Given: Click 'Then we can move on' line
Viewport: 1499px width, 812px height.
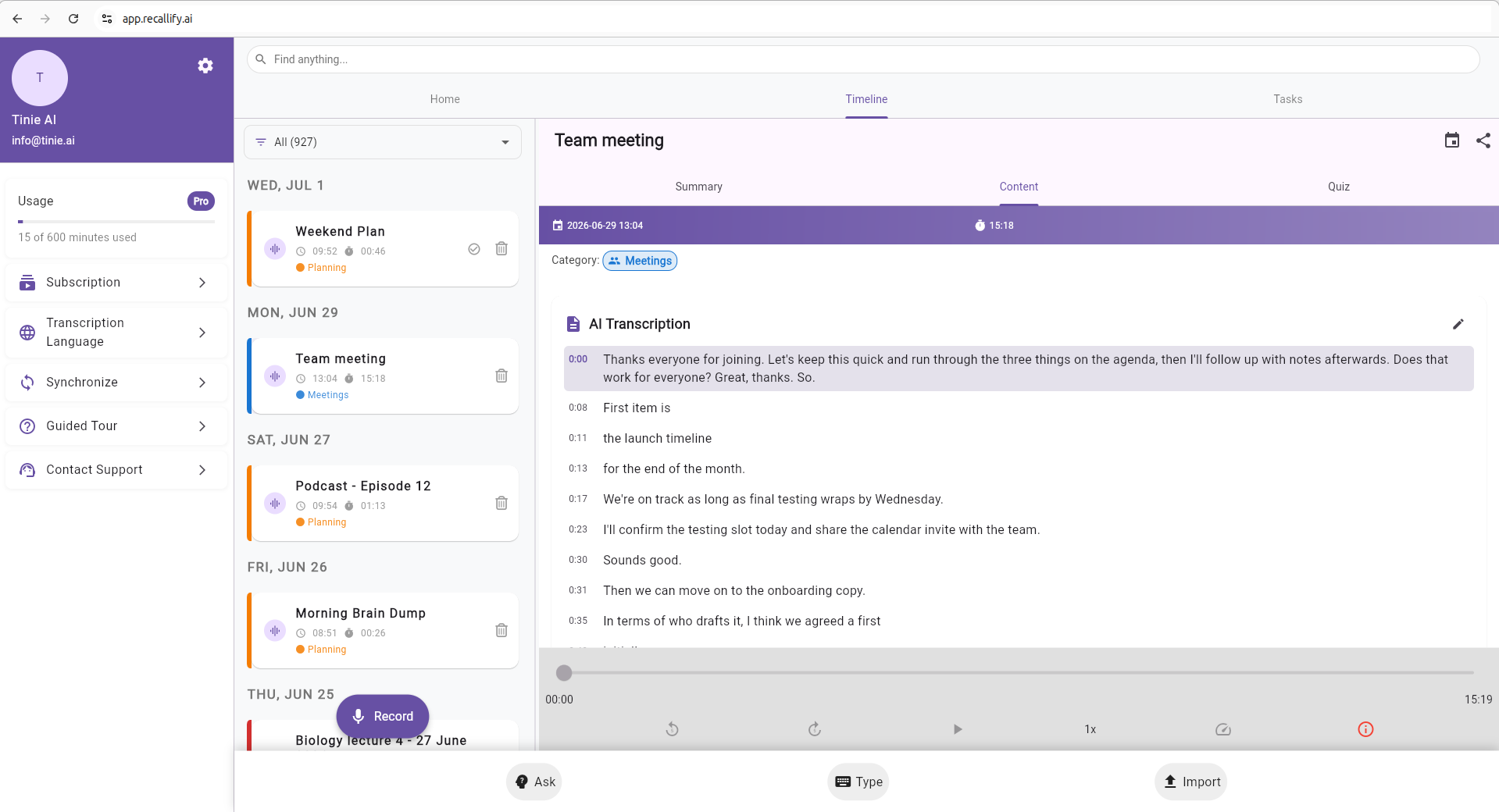Looking at the screenshot, I should click(x=734, y=590).
